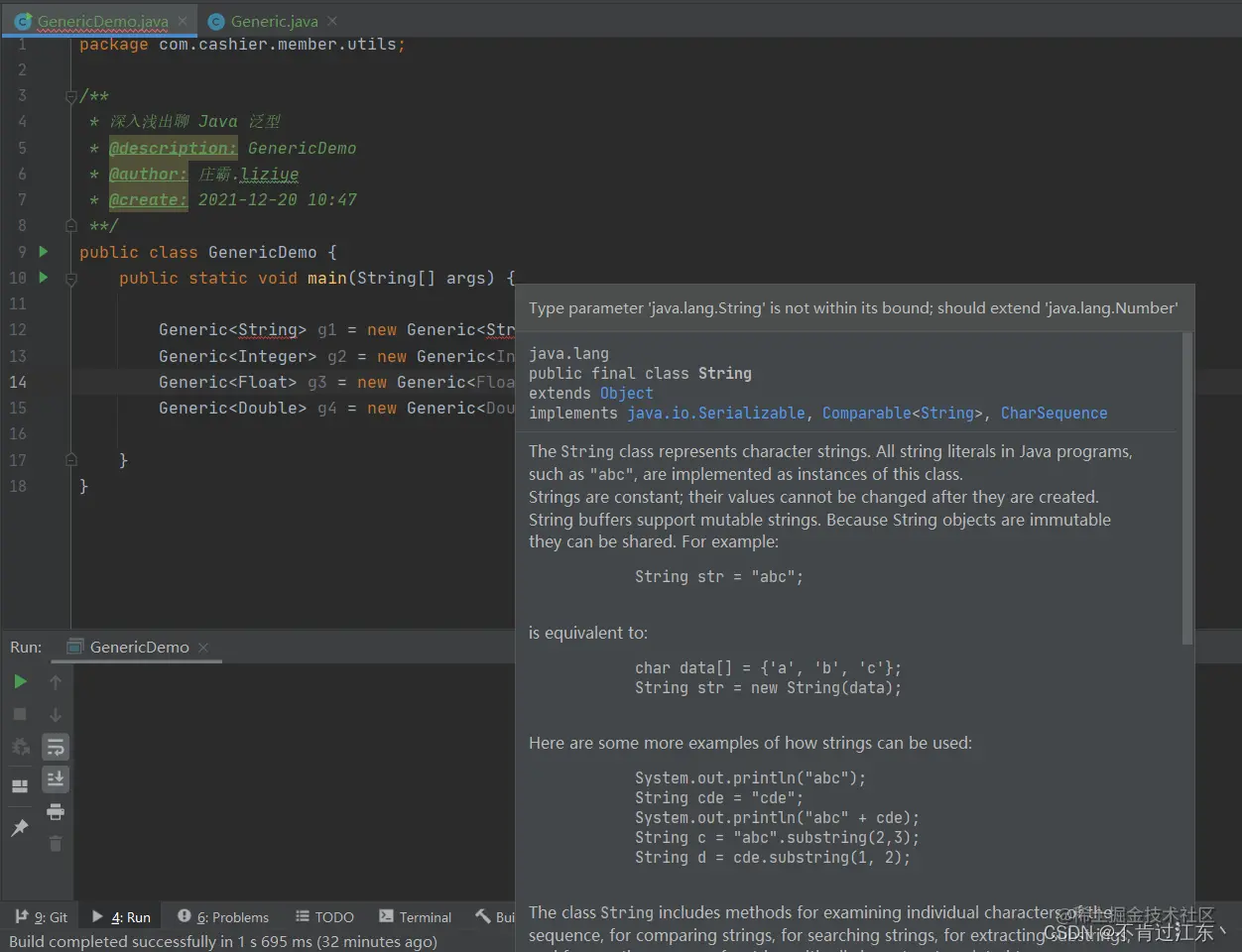Toggle Scroll to End in Run console
The width and height of the screenshot is (1242, 952).
click(56, 779)
